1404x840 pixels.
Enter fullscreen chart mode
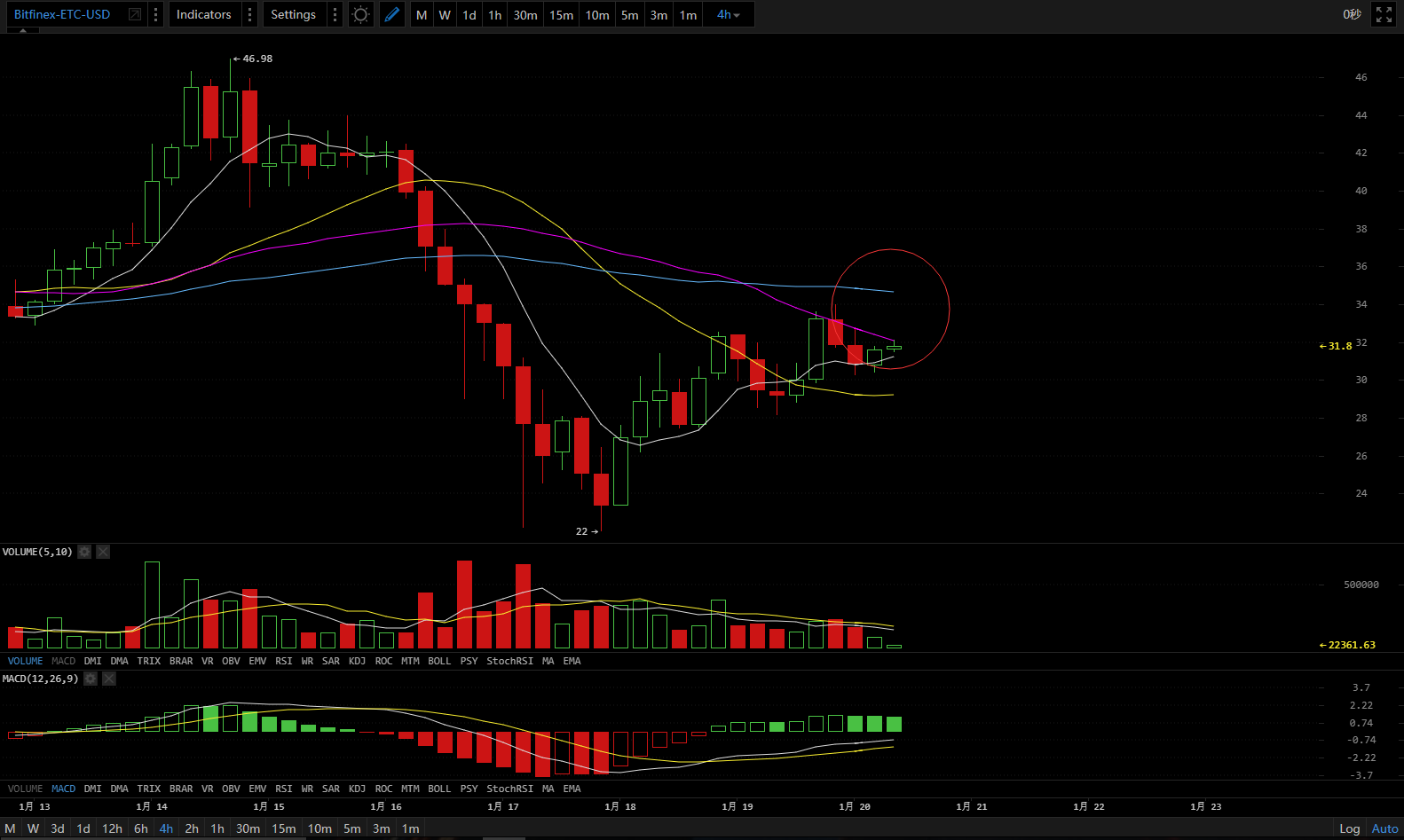1384,14
